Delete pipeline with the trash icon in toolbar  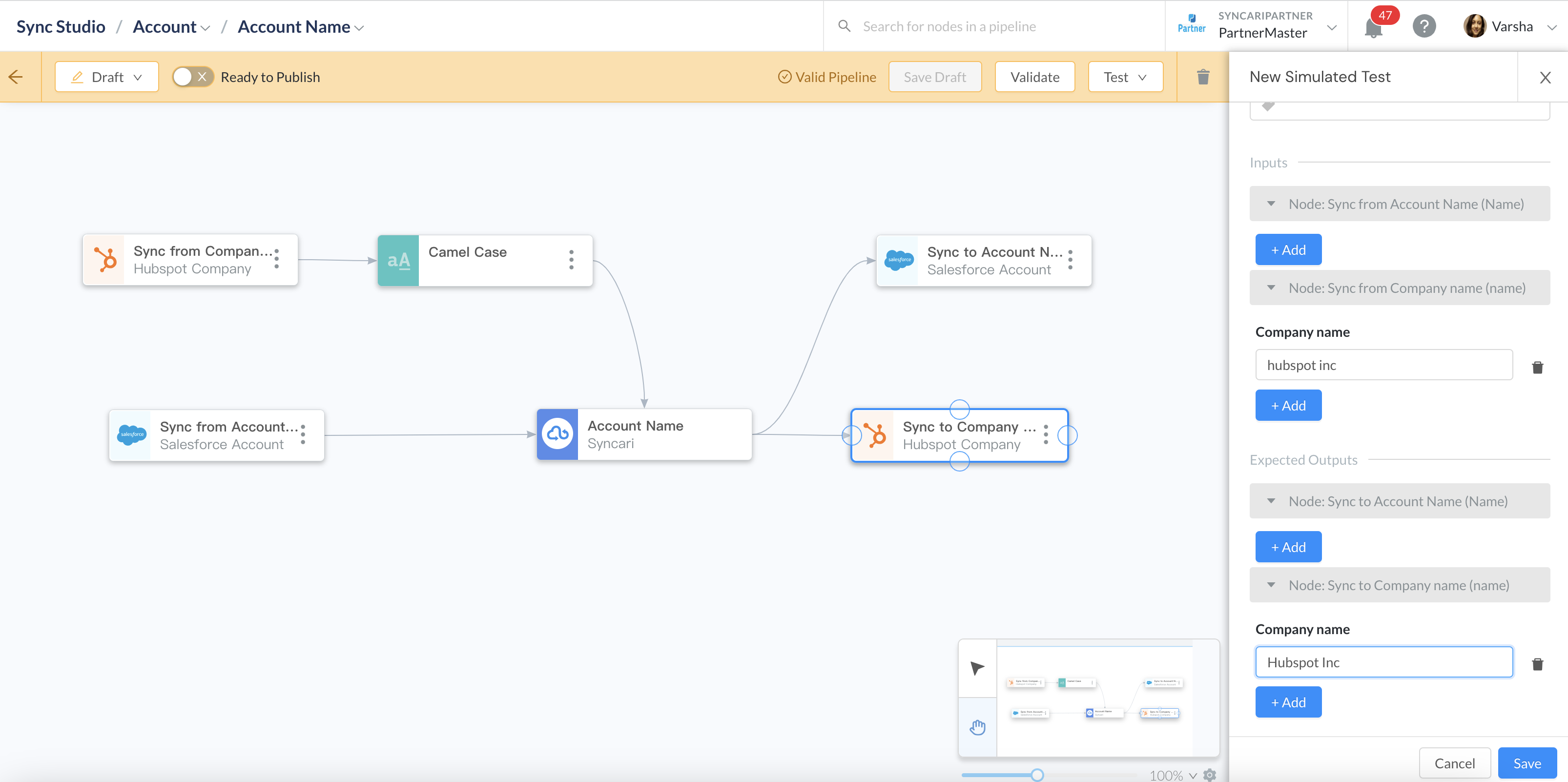[1203, 77]
